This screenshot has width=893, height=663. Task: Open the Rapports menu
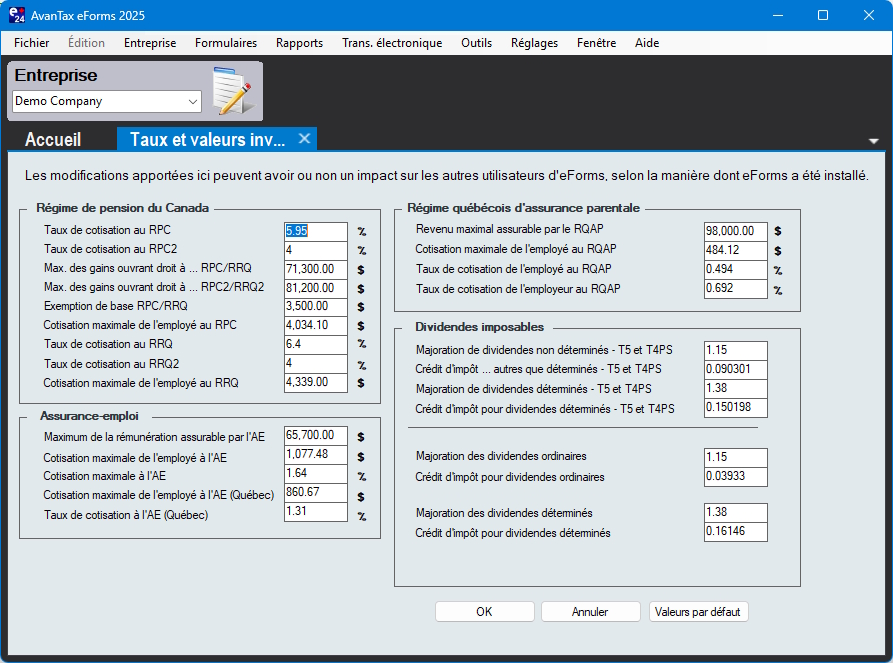point(299,43)
